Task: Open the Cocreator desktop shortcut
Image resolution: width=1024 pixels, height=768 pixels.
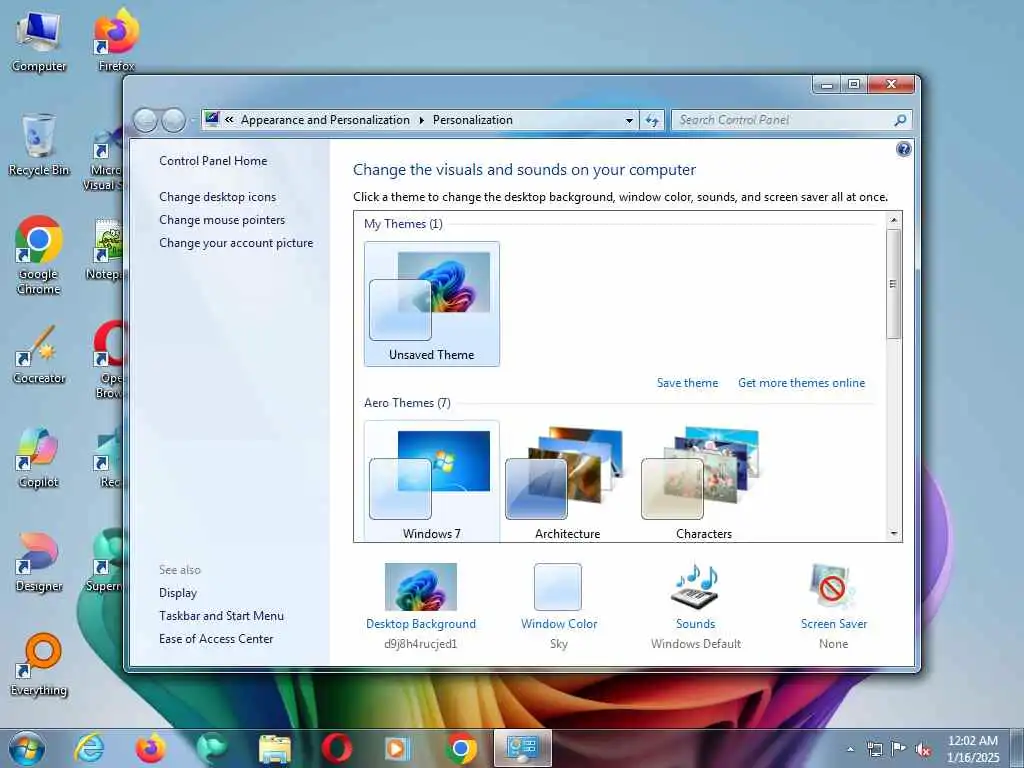Action: pos(39,355)
